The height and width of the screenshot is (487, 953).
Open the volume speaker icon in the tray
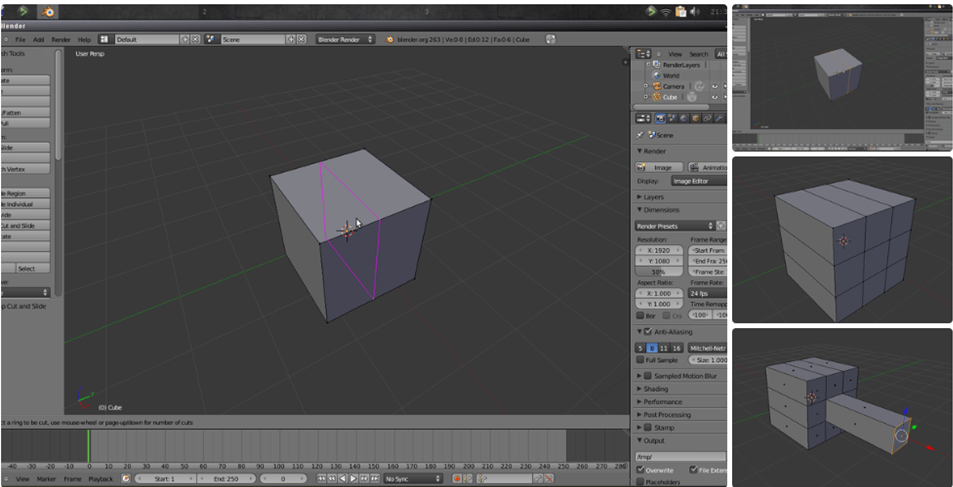696,12
